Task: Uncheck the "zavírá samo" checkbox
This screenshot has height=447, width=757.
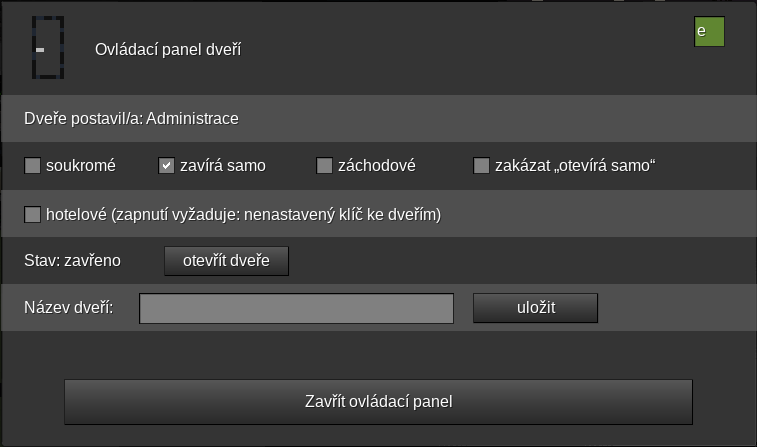Action: [x=167, y=166]
